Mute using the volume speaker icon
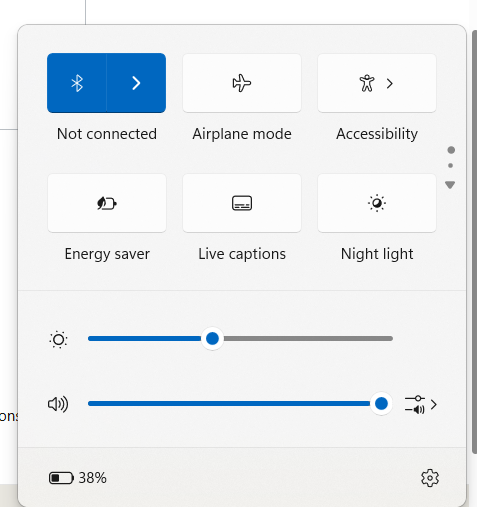Viewport: 477px width, 507px height. [58, 404]
